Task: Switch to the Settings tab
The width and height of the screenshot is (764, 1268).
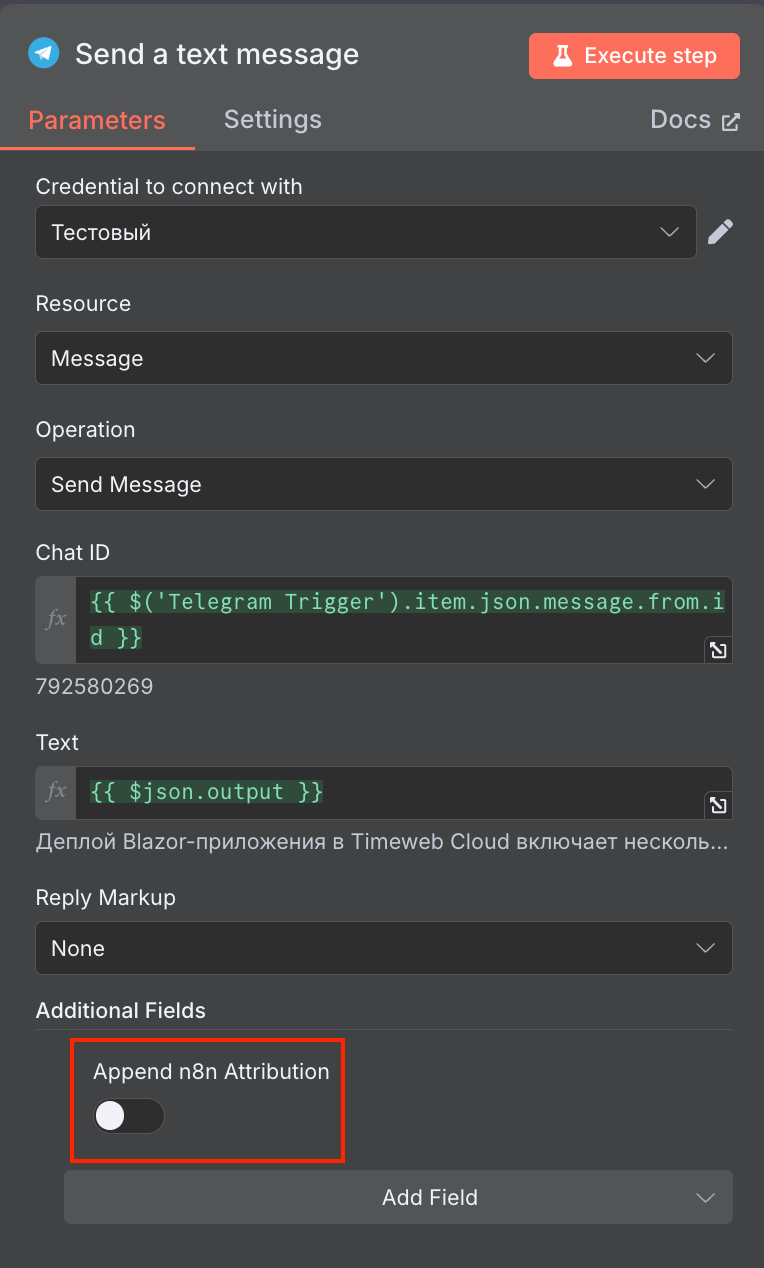Action: tap(272, 120)
